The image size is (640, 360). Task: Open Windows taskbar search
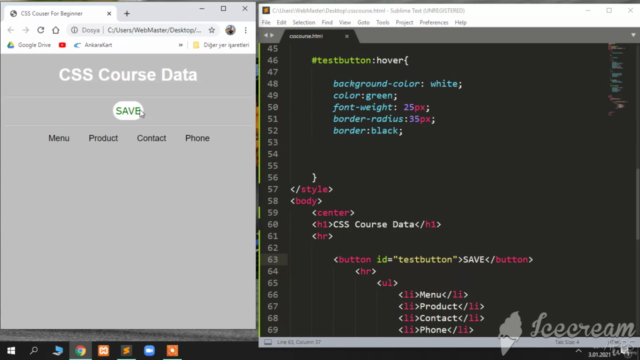tap(34, 351)
